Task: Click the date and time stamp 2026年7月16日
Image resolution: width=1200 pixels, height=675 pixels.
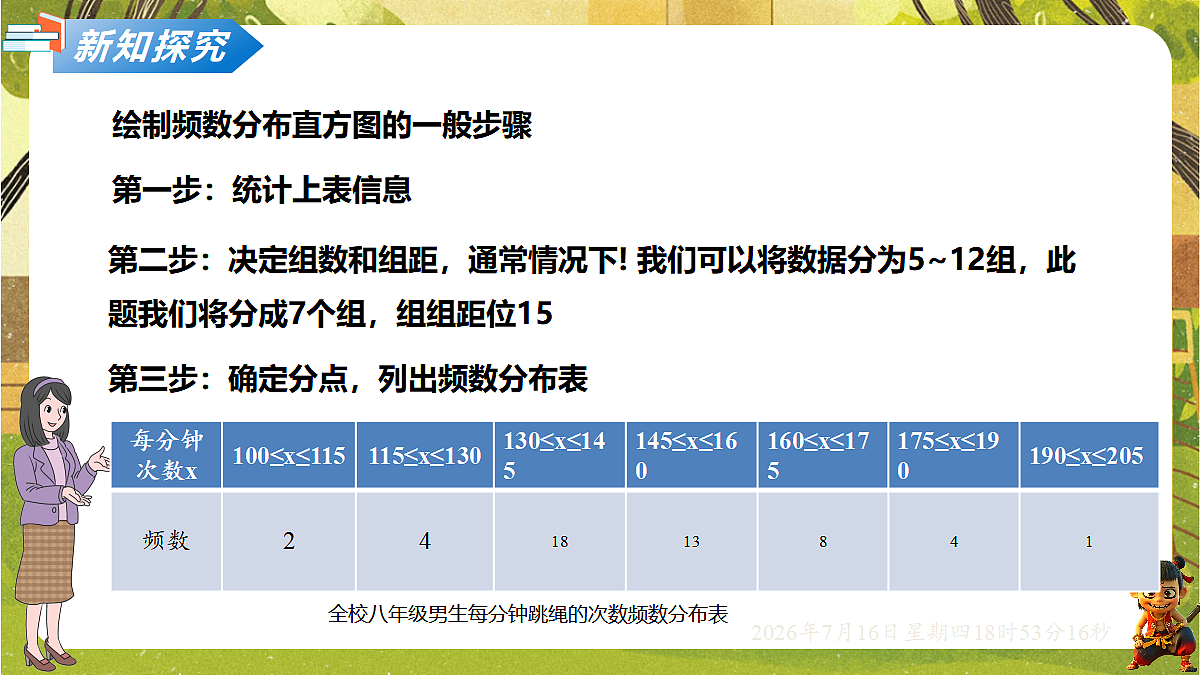Action: tap(930, 632)
